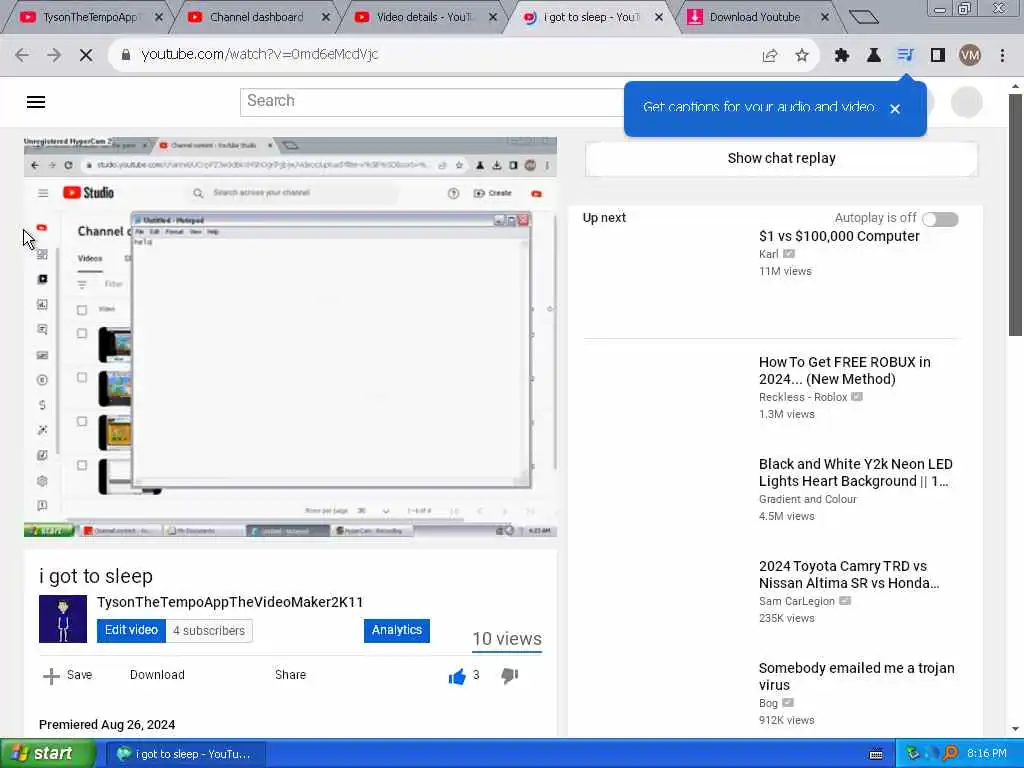Like the video with thumbs up
Image resolution: width=1024 pixels, height=768 pixels.
(x=457, y=677)
